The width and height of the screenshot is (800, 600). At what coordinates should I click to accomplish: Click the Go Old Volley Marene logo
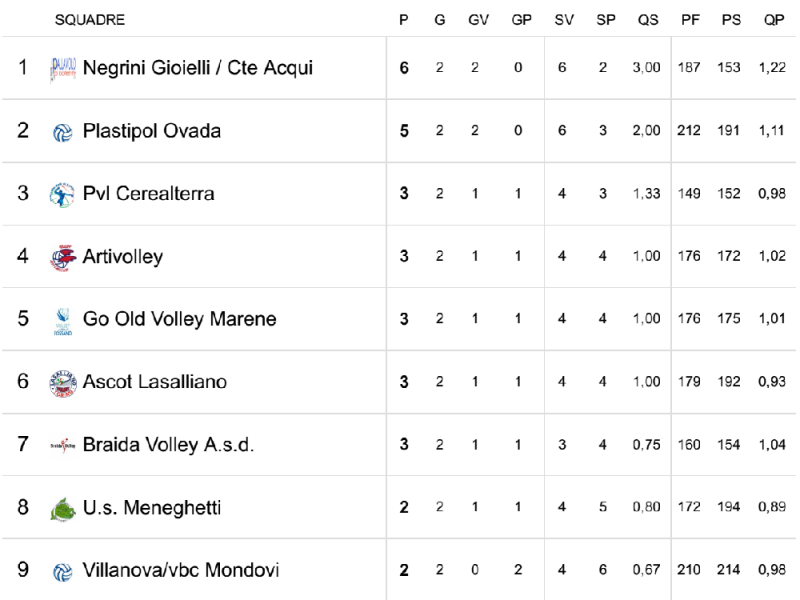63,321
